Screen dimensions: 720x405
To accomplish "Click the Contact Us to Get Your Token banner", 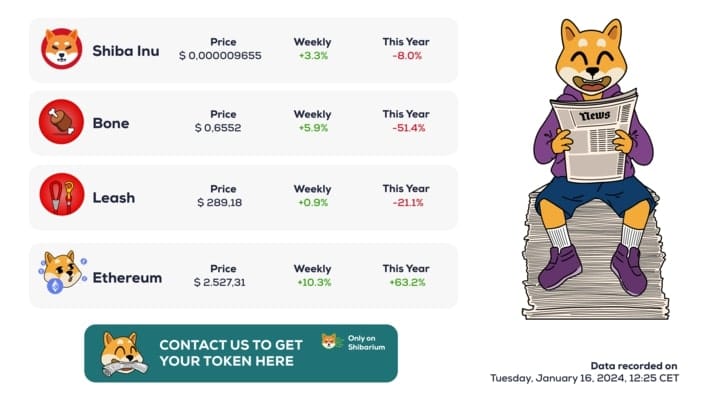I will point(240,353).
